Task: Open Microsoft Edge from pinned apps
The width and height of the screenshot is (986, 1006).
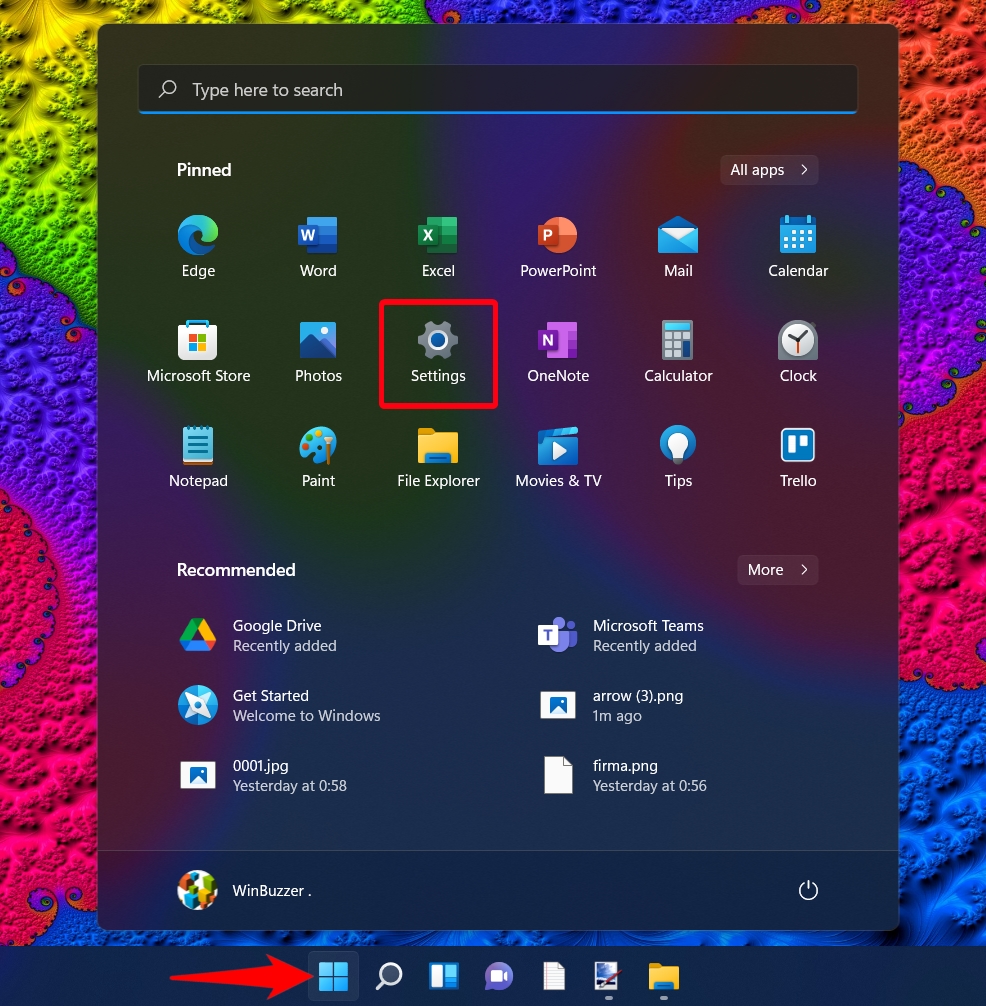Action: click(197, 245)
